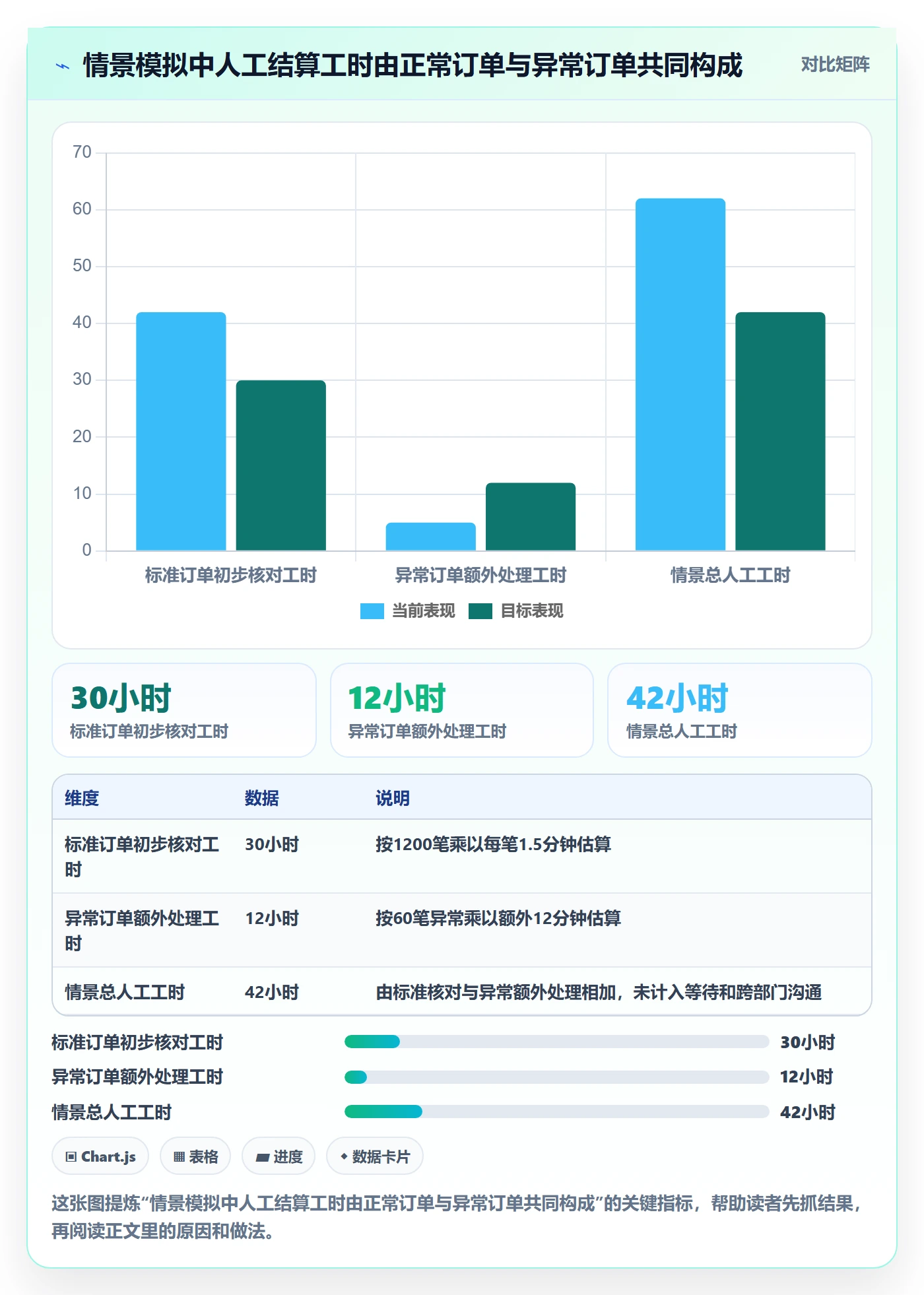
Task: Click the green 目标表现 bar for 异常订单额外处理工时
Action: [531, 517]
